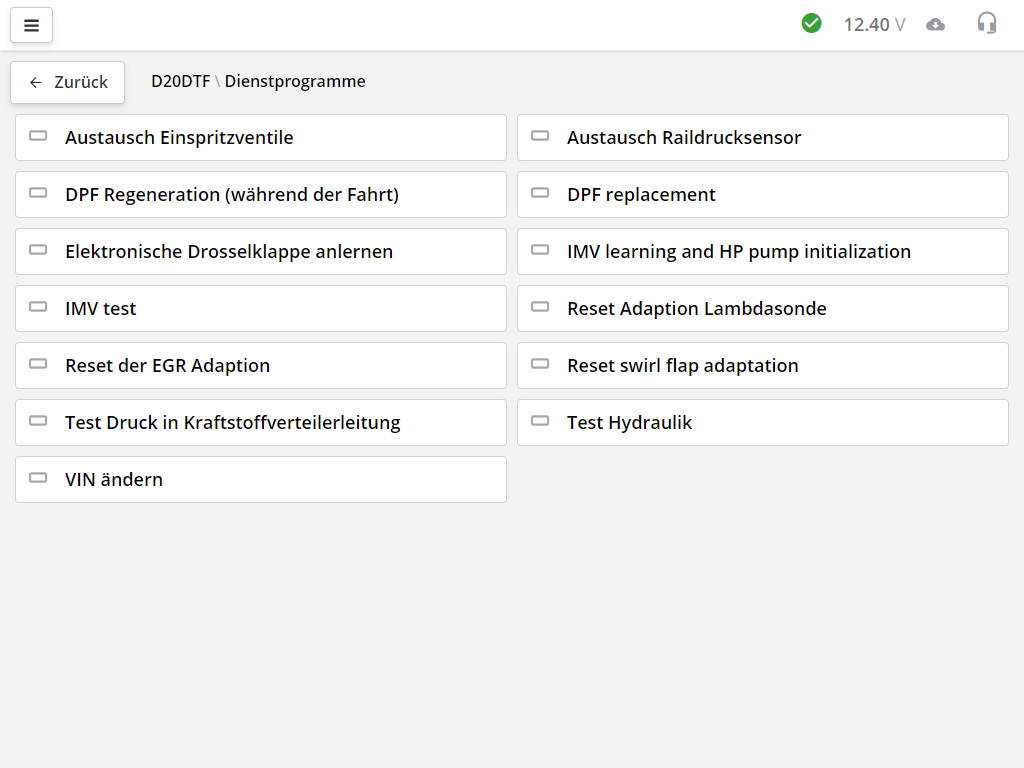The height and width of the screenshot is (768, 1024).
Task: Click the headset support icon
Action: click(x=987, y=22)
